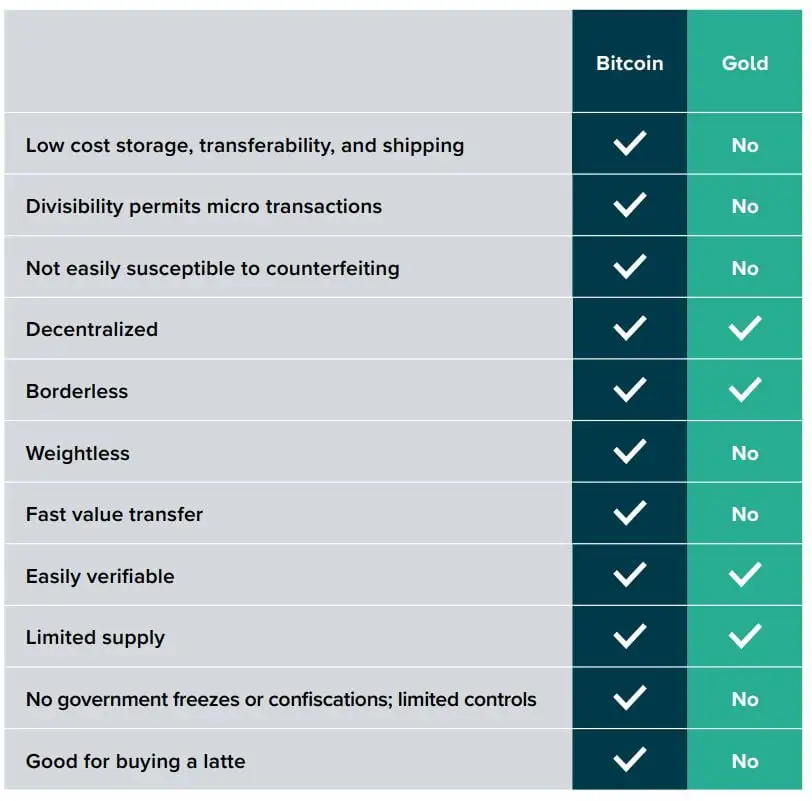Viewport: 812px width, 801px height.
Task: Click Gold checkmark in the Decentralized row
Action: 745,328
